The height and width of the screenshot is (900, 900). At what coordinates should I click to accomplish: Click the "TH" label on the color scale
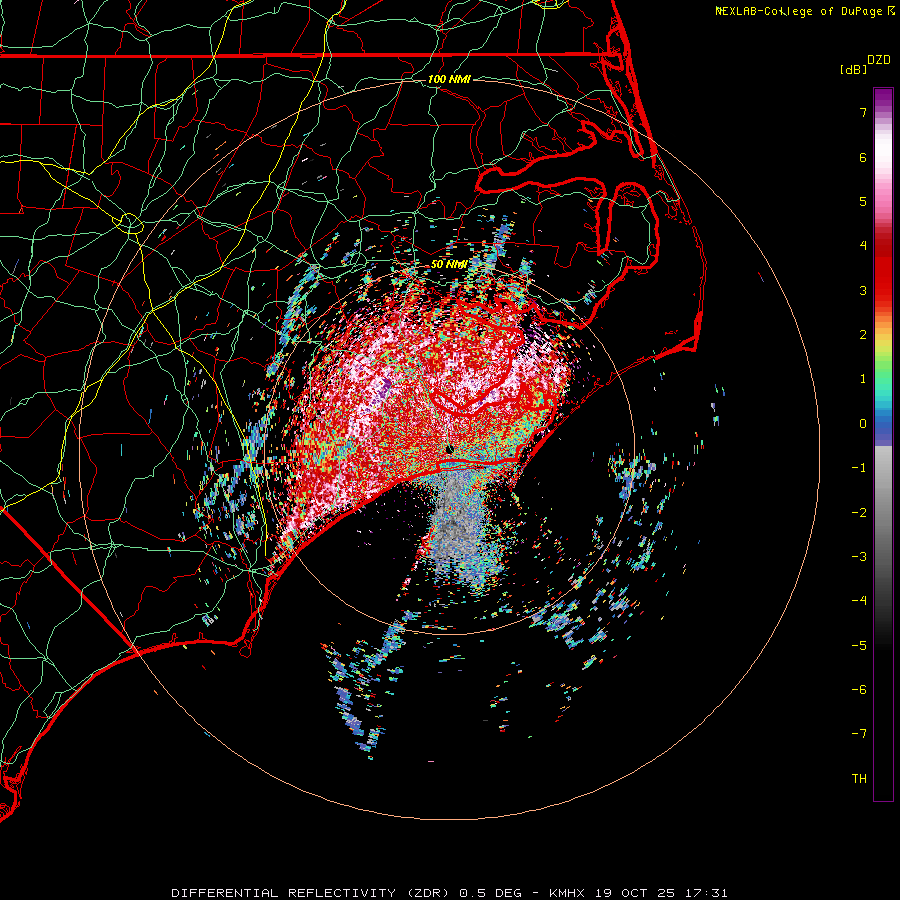[x=859, y=779]
